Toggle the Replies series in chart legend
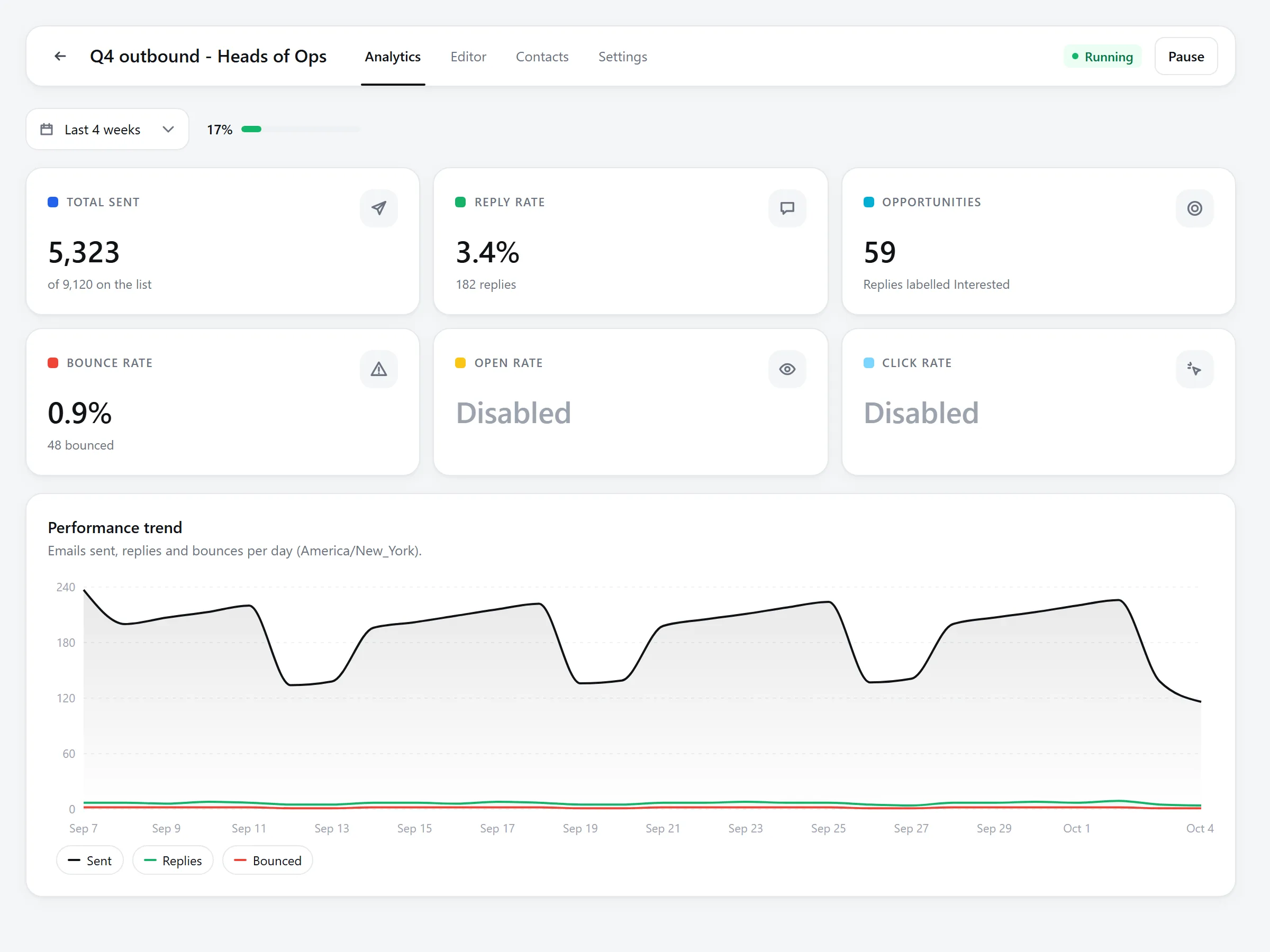 pyautogui.click(x=173, y=860)
